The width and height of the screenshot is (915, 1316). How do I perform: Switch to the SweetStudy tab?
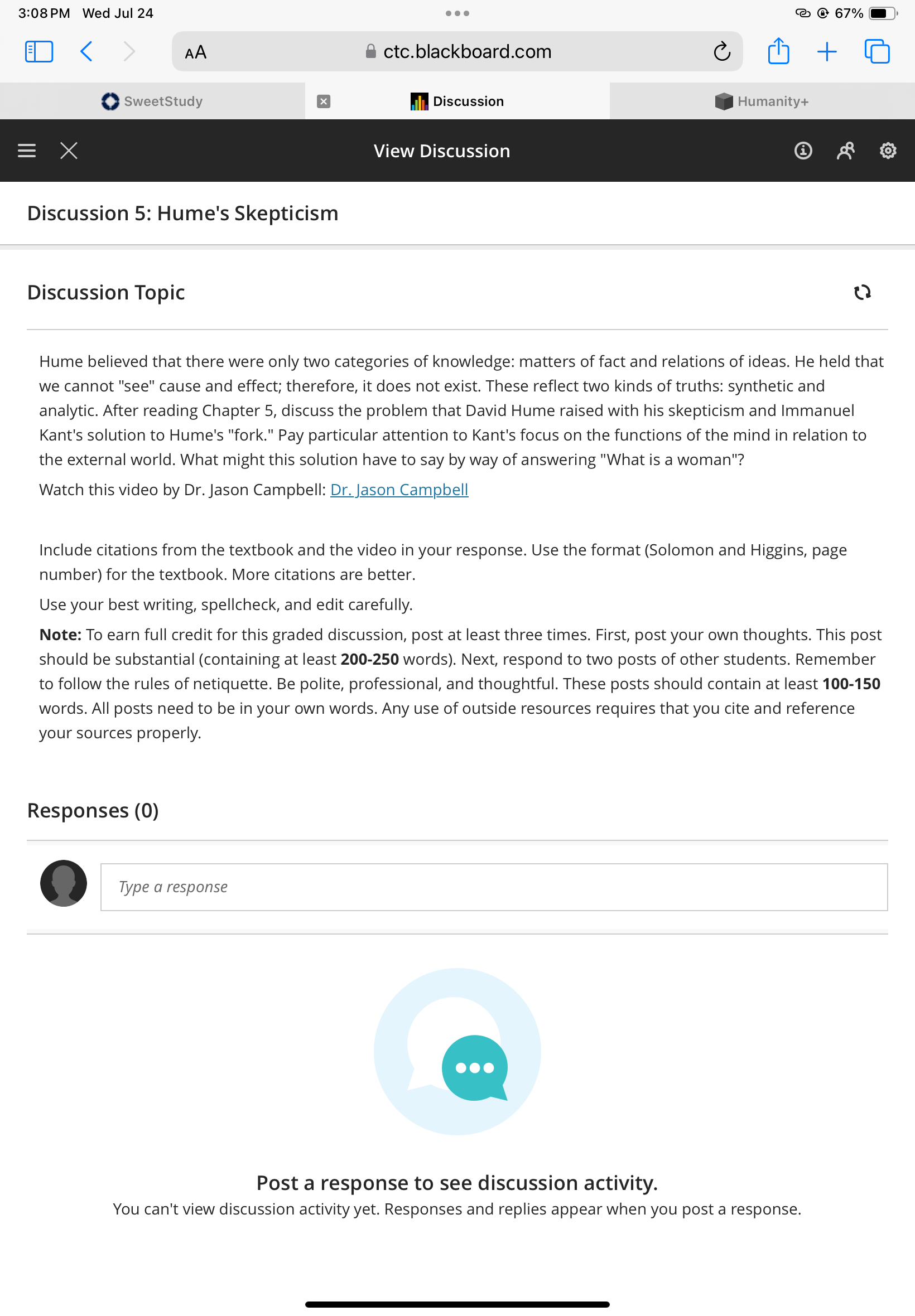(x=152, y=101)
